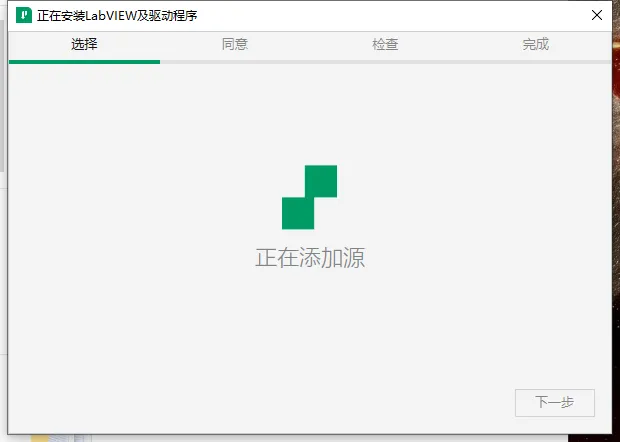Click the 下一步 button
620x442 pixels.
point(555,402)
